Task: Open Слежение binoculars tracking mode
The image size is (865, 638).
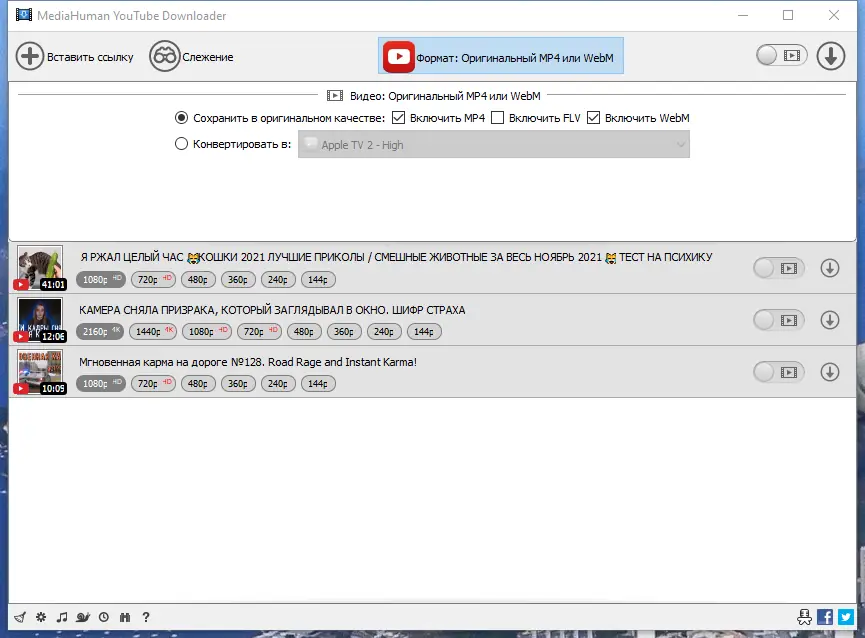Action: 164,56
